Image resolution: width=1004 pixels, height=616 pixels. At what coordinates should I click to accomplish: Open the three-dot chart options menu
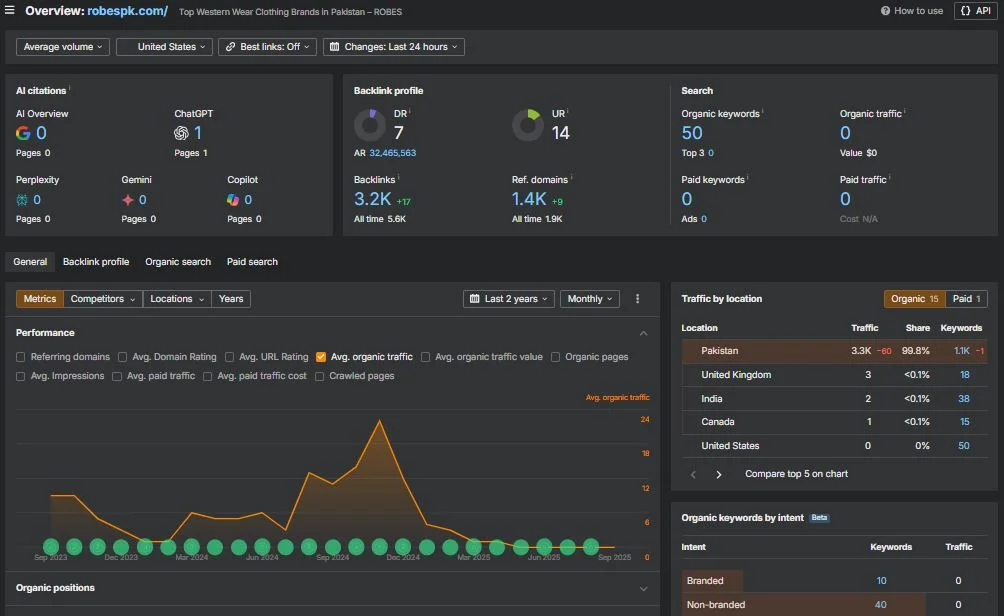click(638, 299)
